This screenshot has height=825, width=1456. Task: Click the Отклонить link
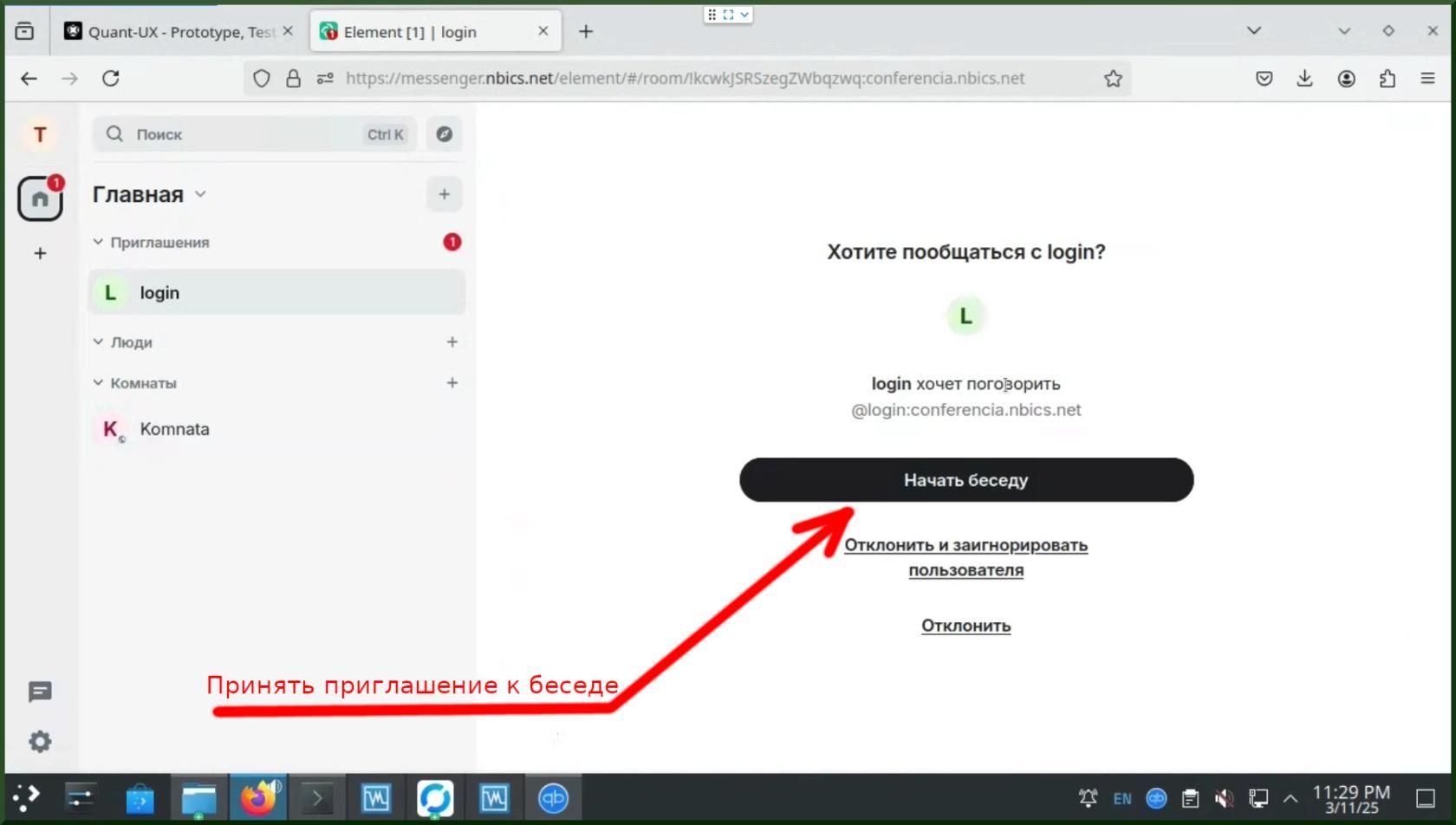pyautogui.click(x=965, y=626)
